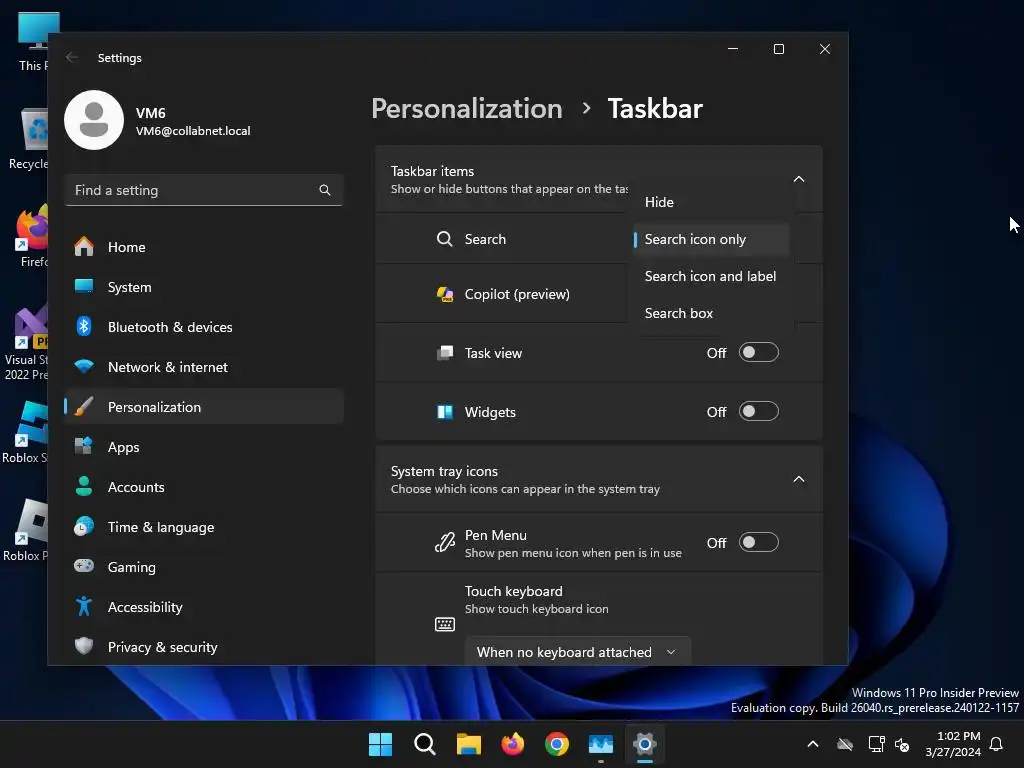Image resolution: width=1024 pixels, height=768 pixels.
Task: Click the Pen Menu icon
Action: tap(445, 542)
